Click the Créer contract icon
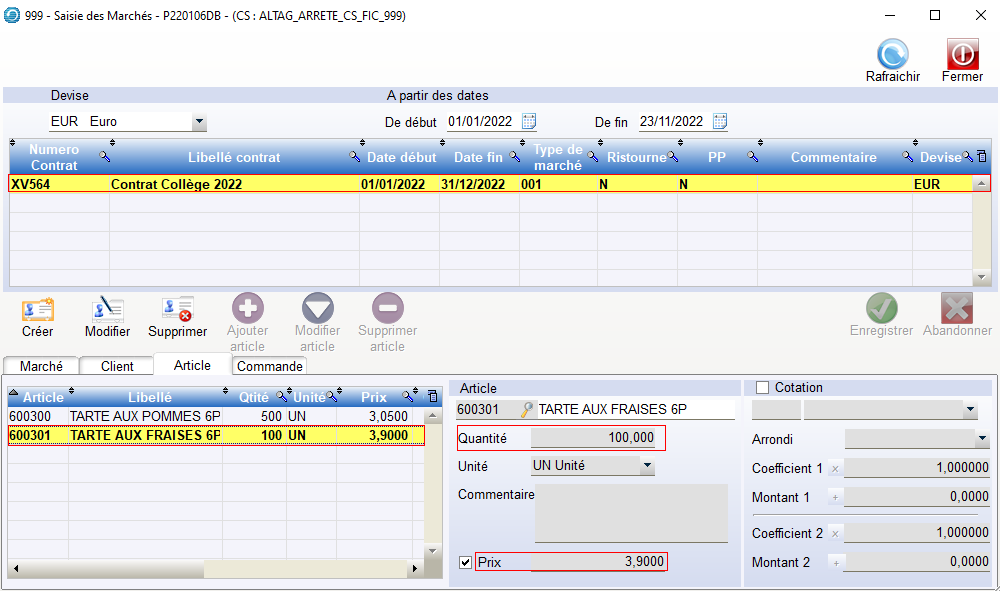 click(x=38, y=310)
